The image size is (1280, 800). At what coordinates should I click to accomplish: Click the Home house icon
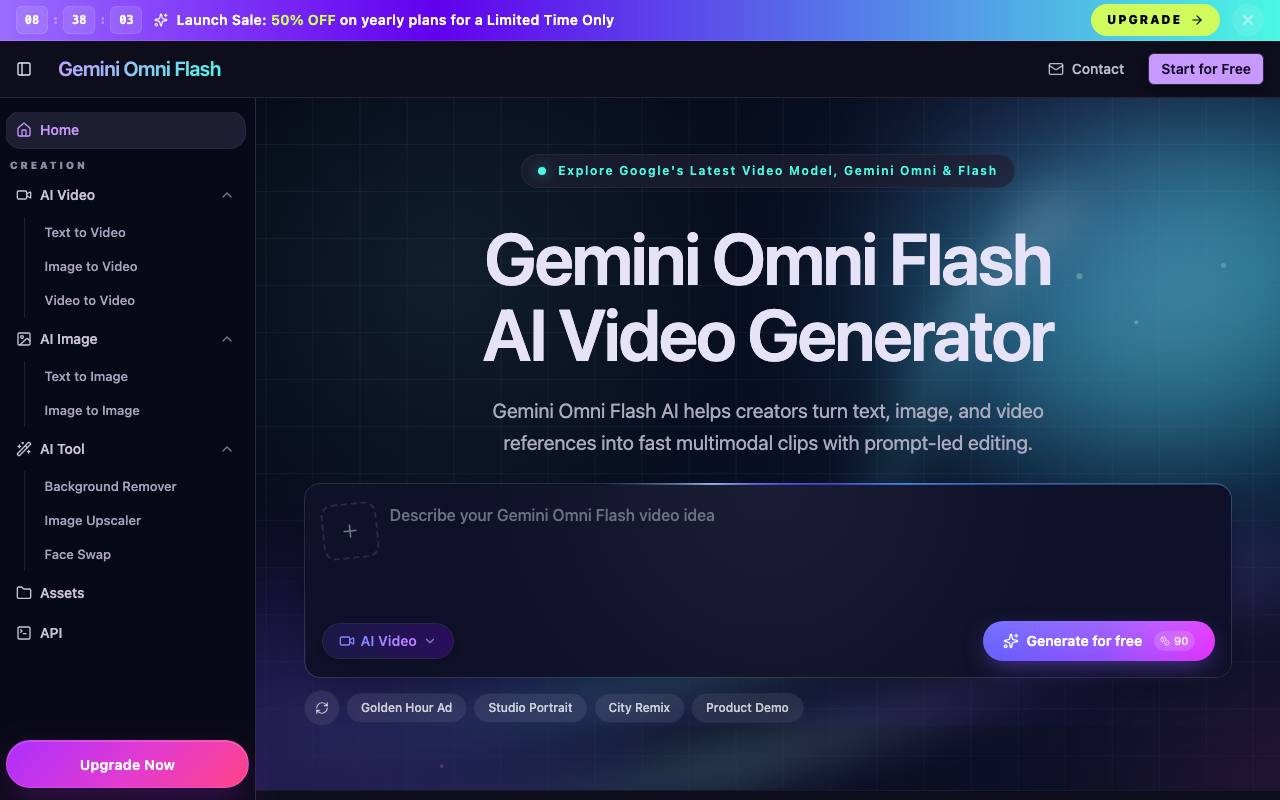[x=24, y=130]
